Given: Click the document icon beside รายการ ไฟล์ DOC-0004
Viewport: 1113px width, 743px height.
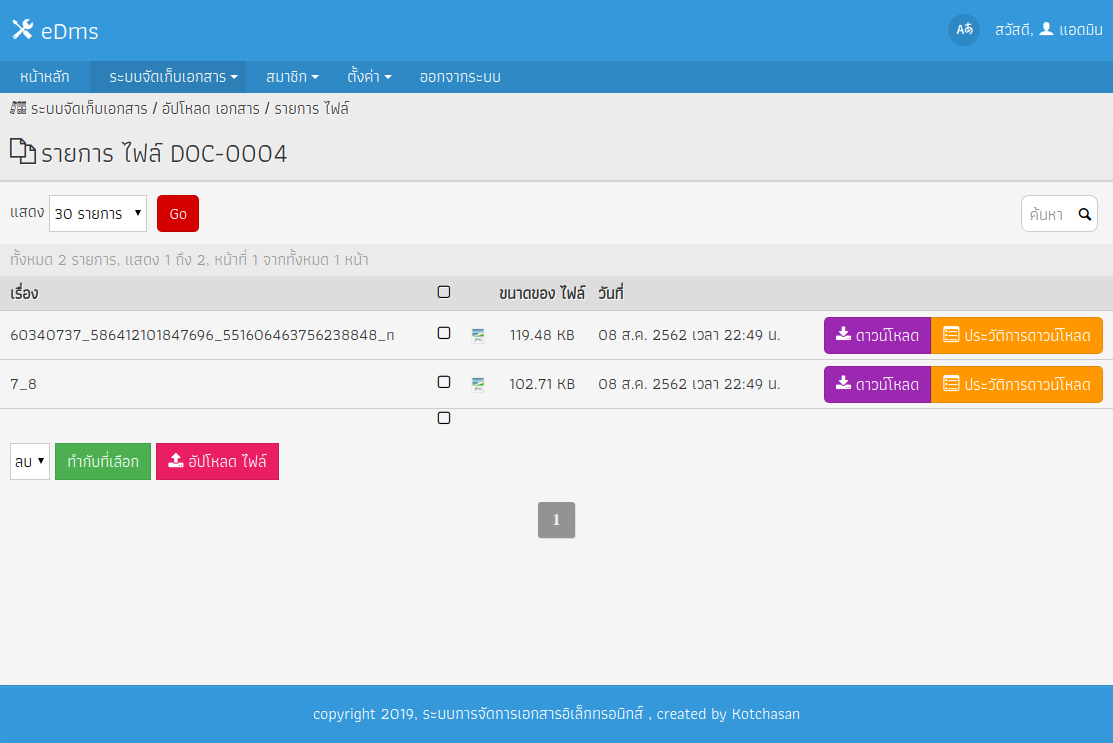Looking at the screenshot, I should (23, 151).
